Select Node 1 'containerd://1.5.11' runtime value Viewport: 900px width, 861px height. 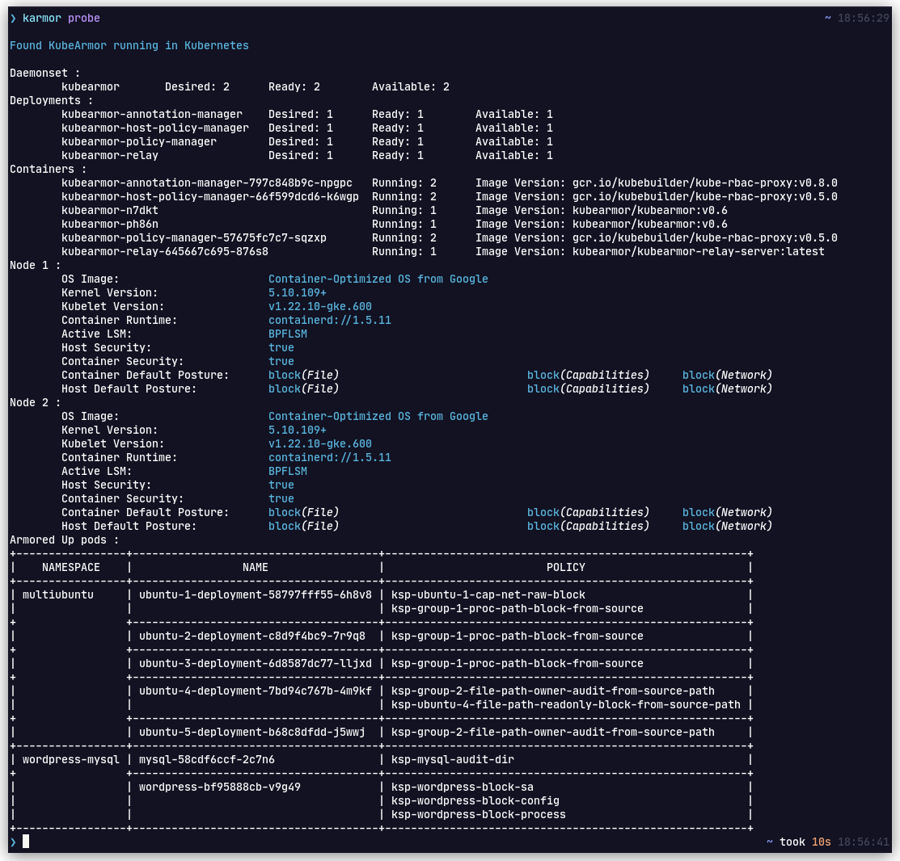[329, 320]
